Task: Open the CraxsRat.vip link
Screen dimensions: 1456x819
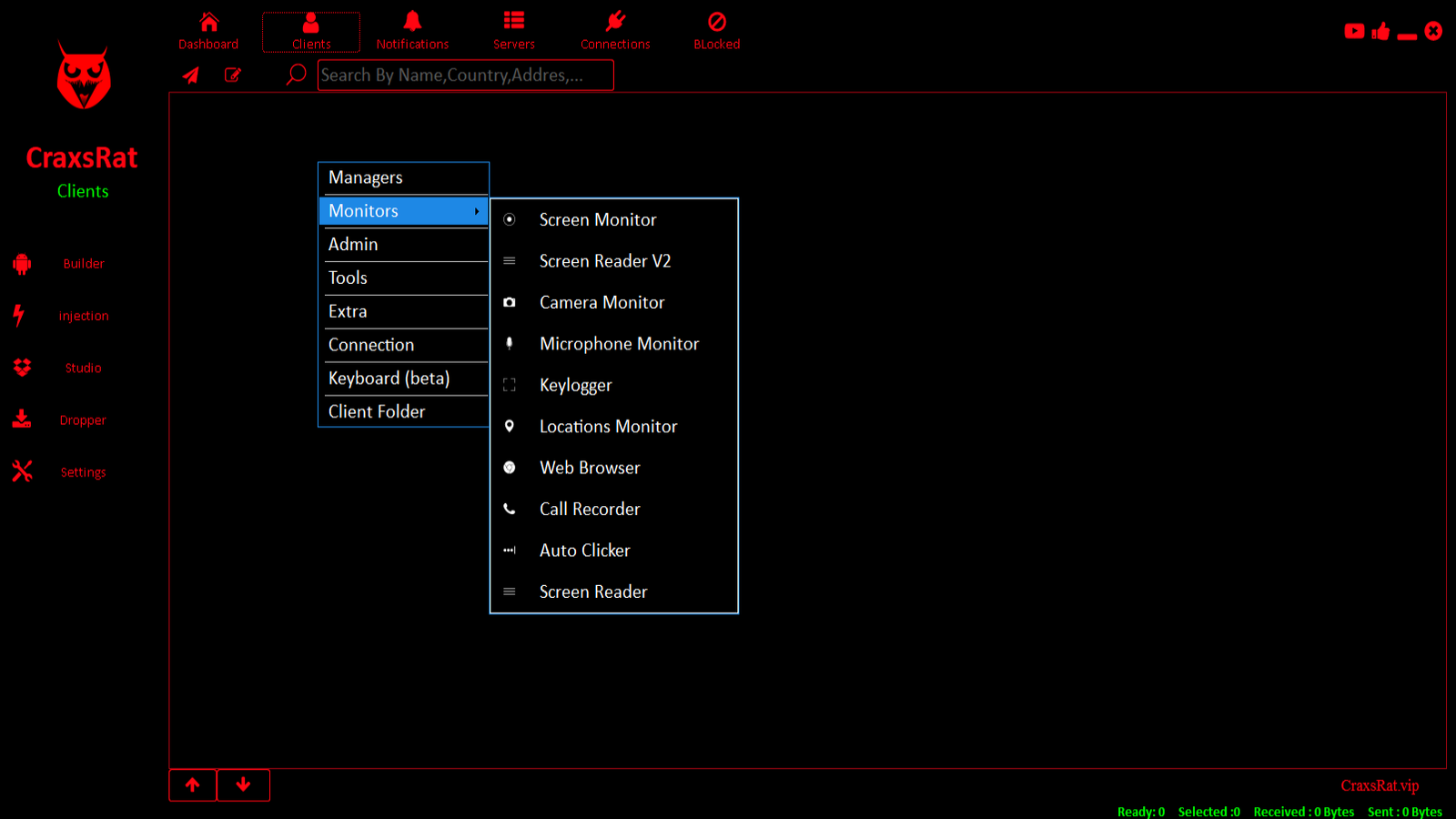Action: pos(1380,785)
